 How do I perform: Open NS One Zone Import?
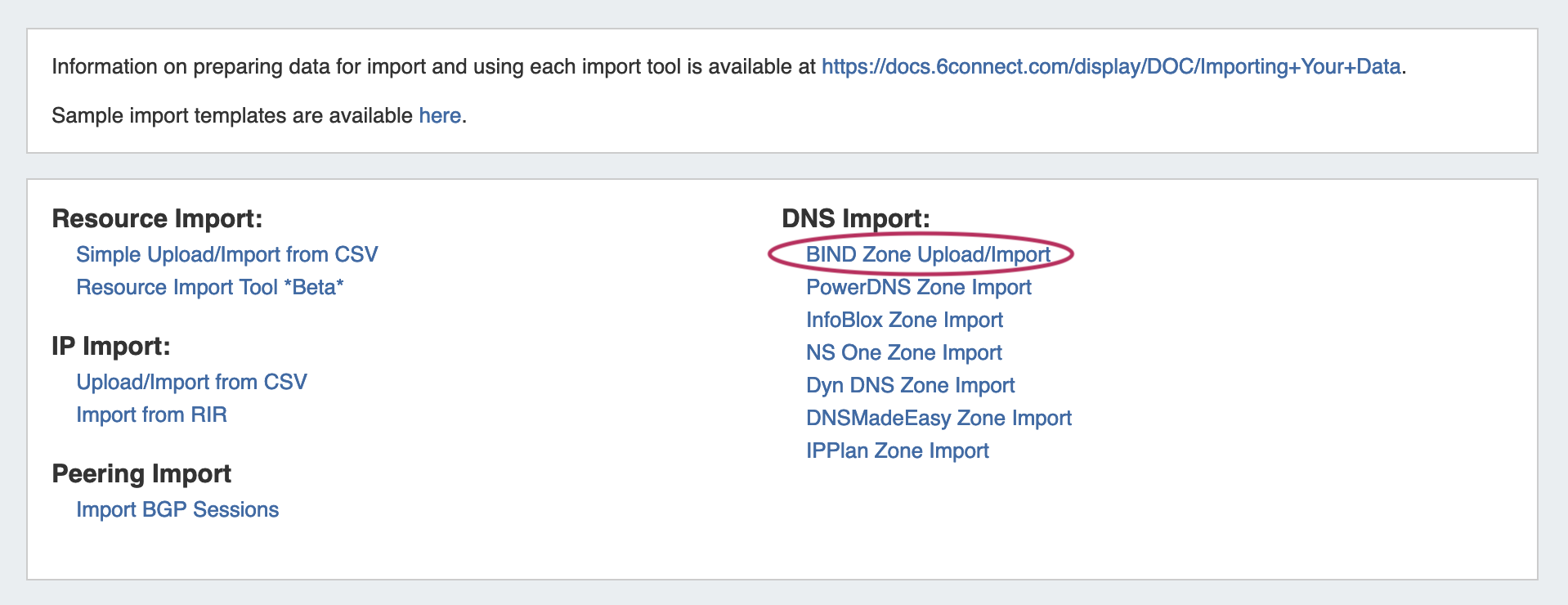coord(903,352)
